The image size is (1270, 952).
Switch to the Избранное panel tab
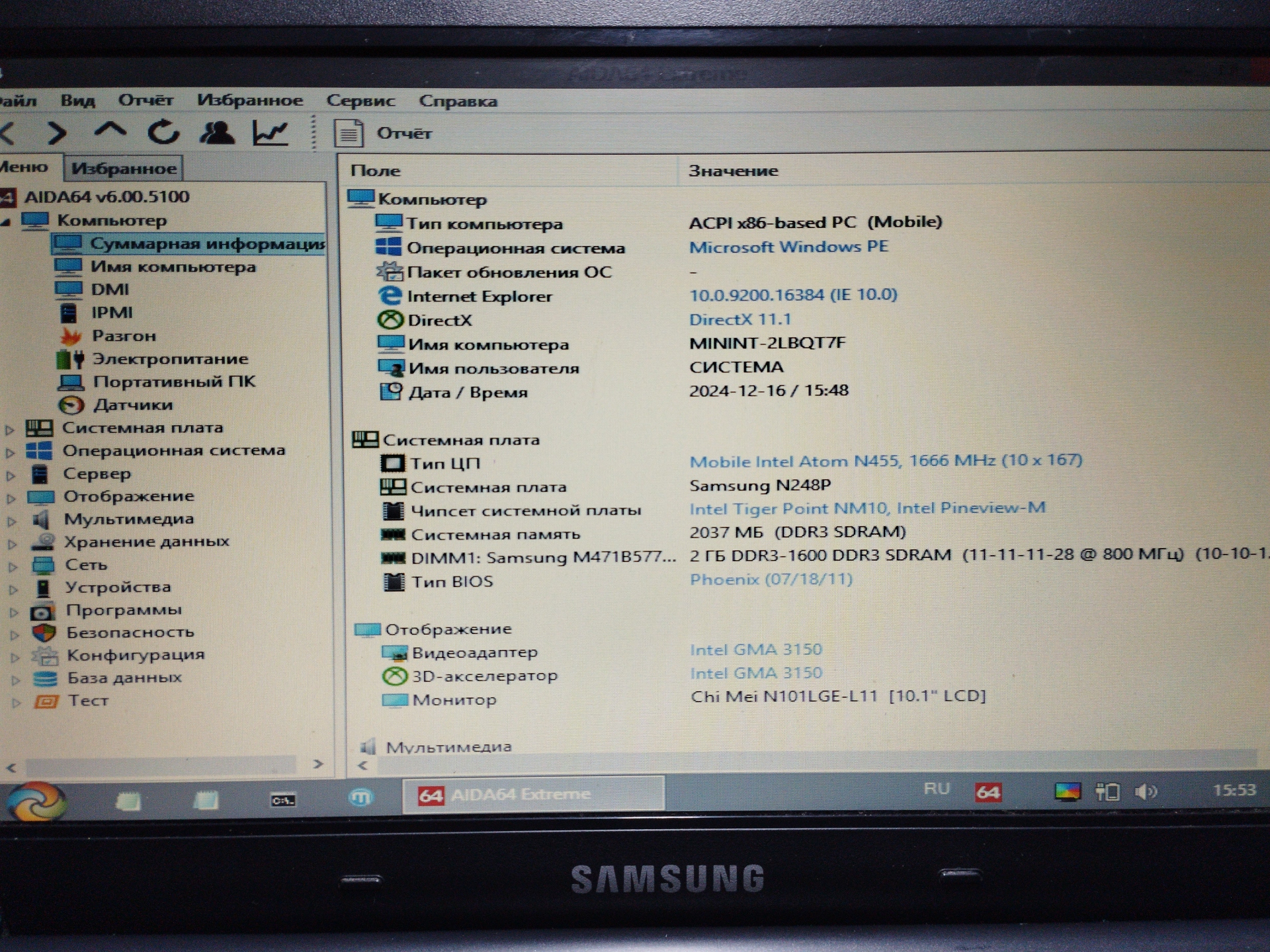pos(124,168)
